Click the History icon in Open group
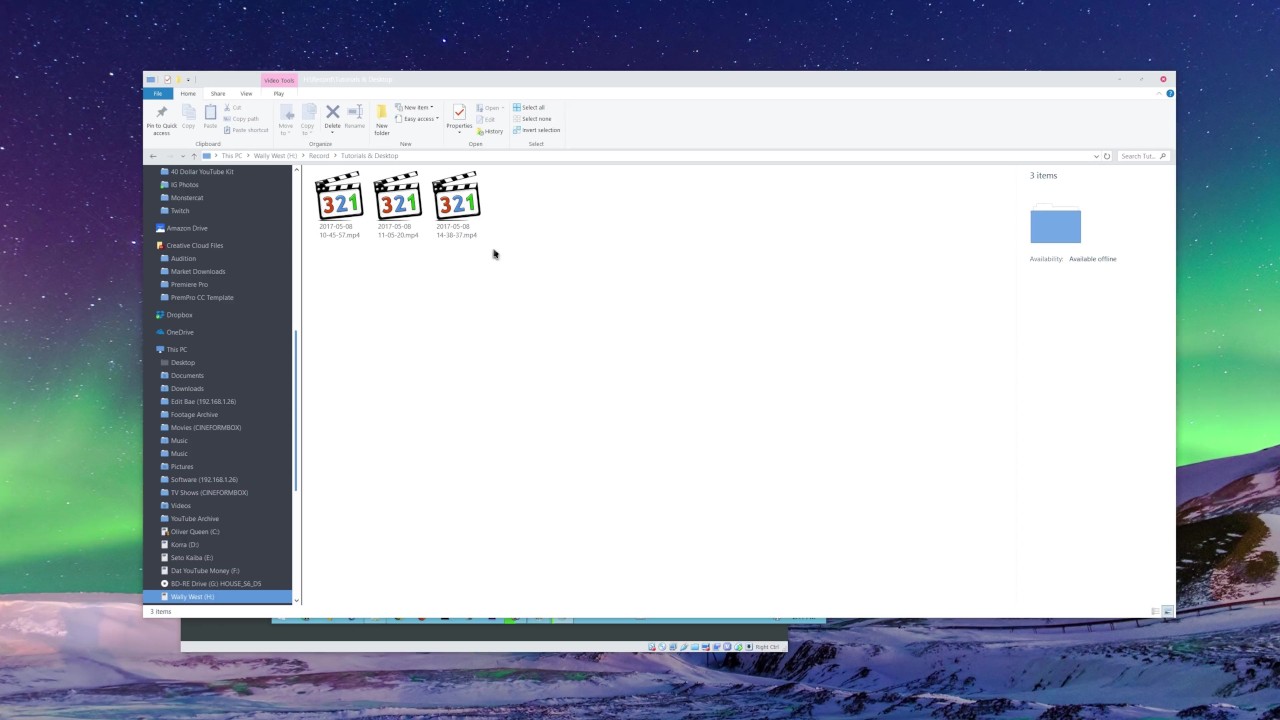The image size is (1280, 720). (x=490, y=131)
